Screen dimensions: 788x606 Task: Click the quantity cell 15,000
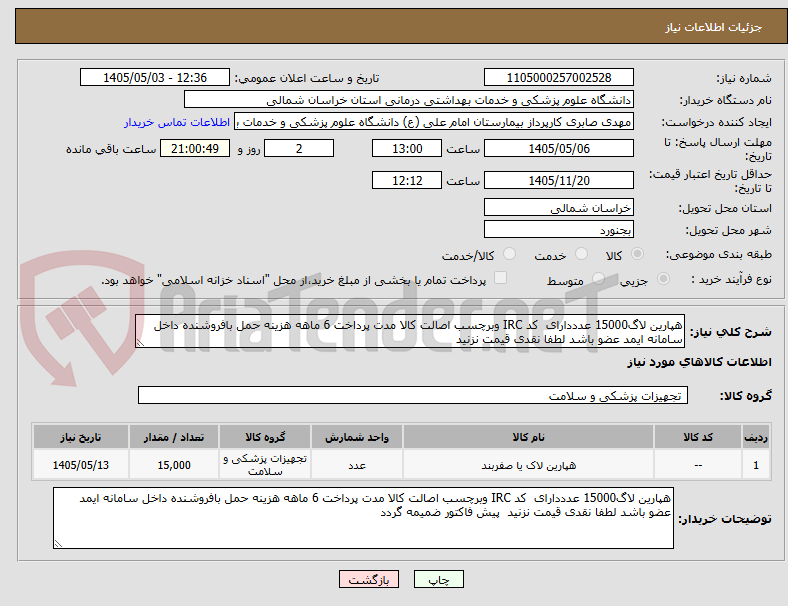(174, 465)
